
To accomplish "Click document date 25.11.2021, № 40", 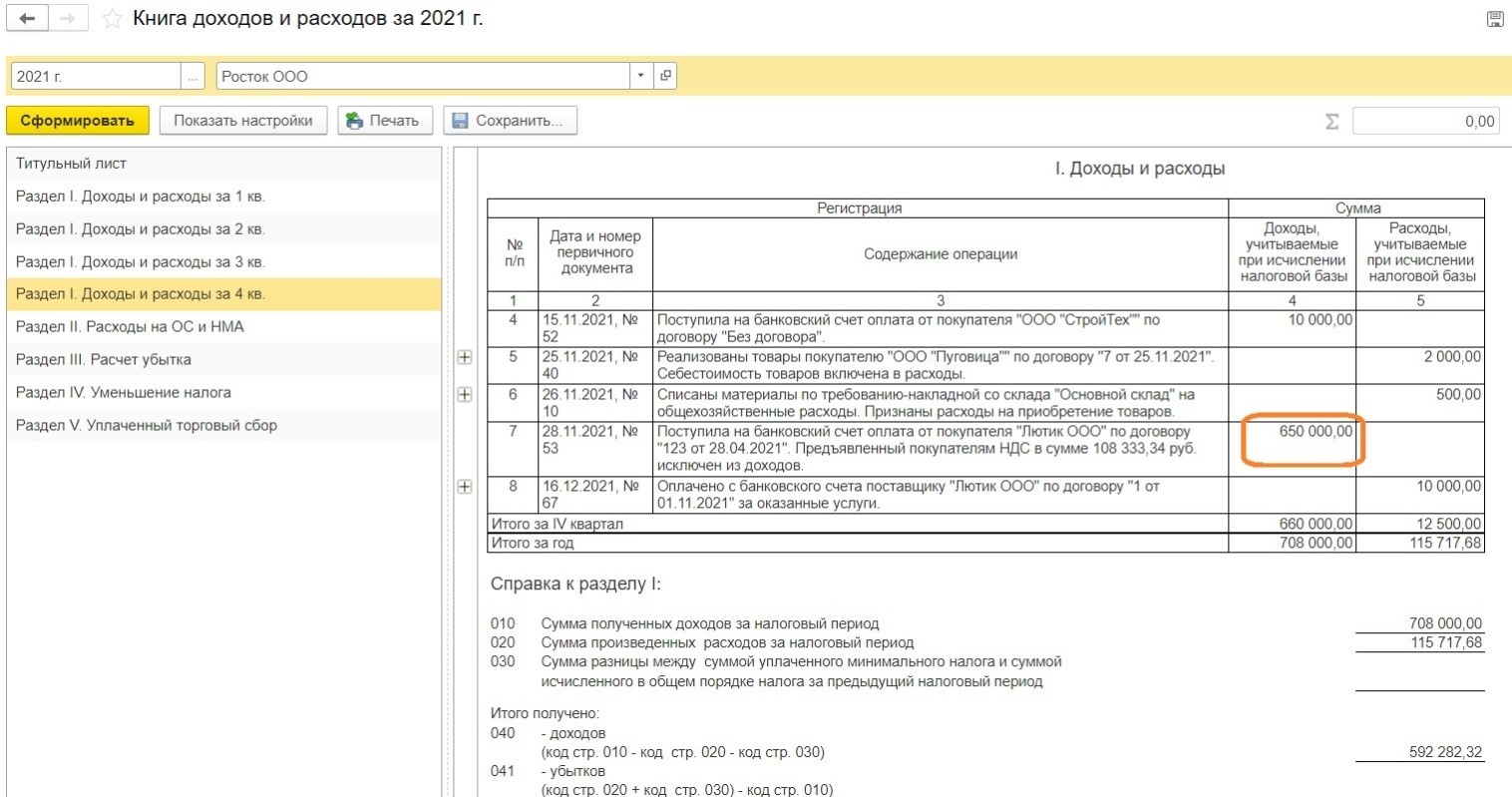I will pyautogui.click(x=595, y=366).
